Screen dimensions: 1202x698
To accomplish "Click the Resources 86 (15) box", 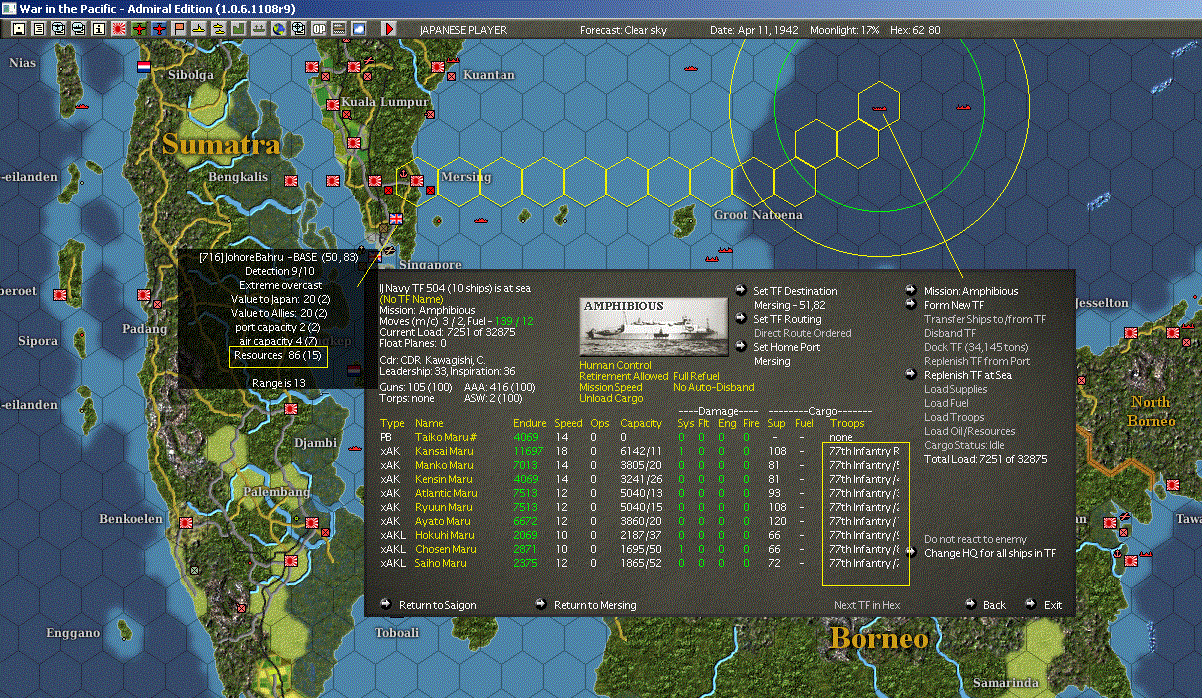I will [277, 355].
